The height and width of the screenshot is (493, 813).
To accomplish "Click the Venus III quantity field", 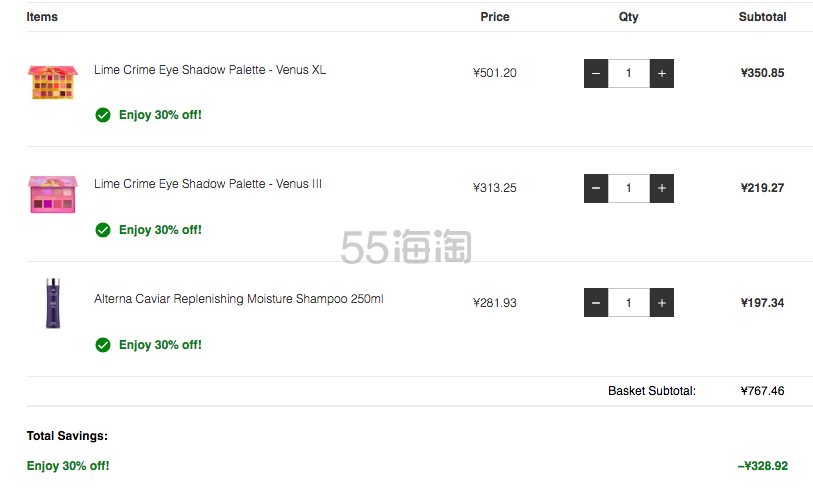I will click(629, 188).
